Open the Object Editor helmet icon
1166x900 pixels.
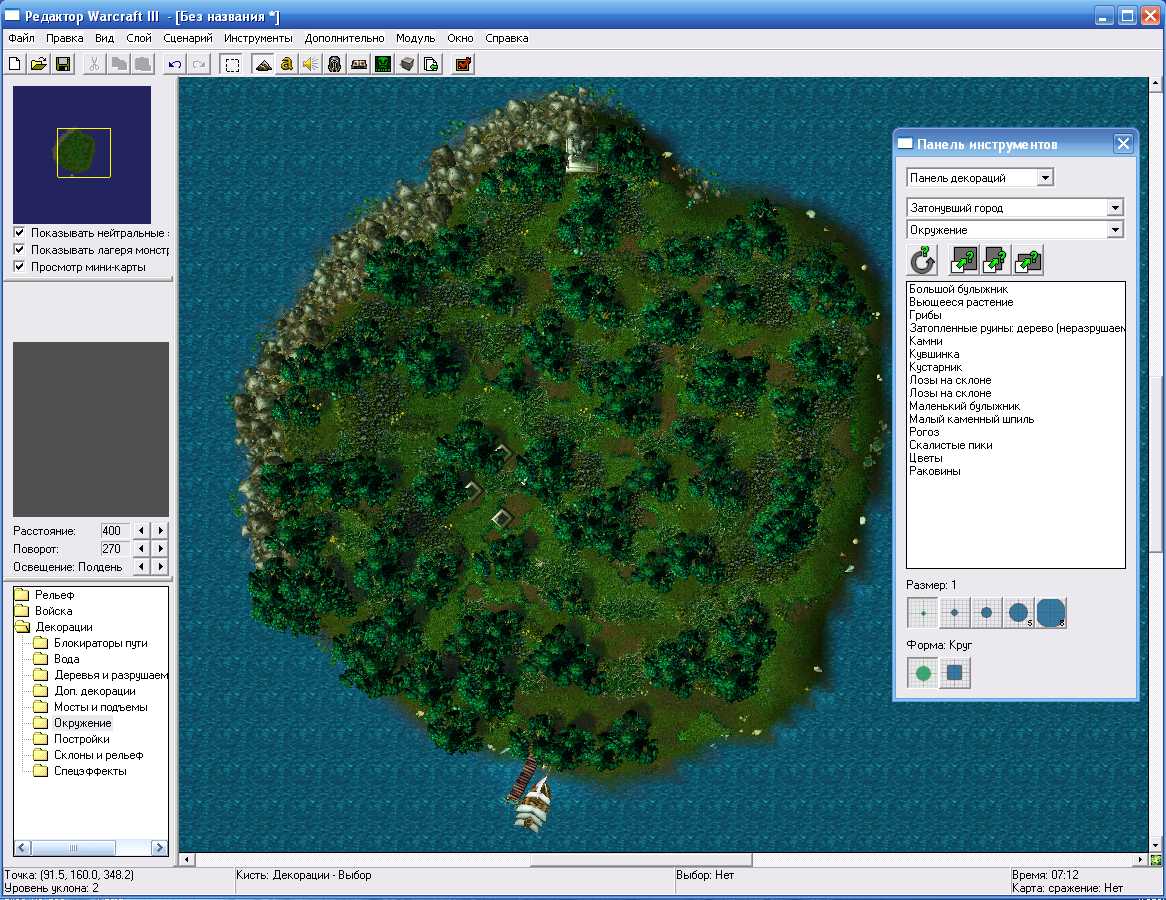(x=335, y=65)
